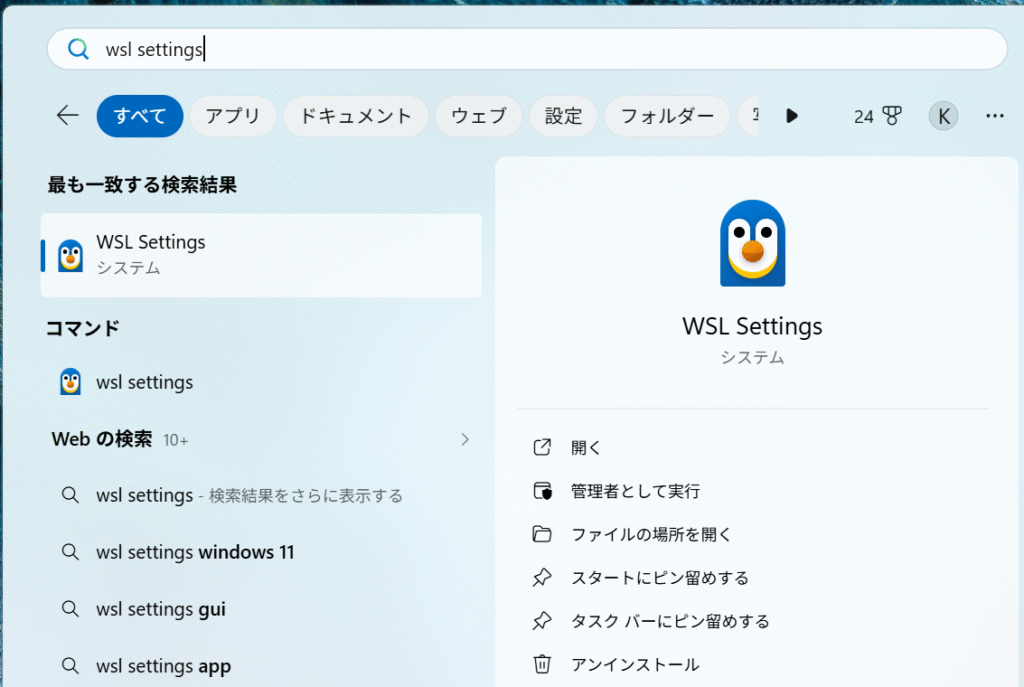
Task: Click the WSL Settings penguin icon in results
Action: click(x=69, y=254)
